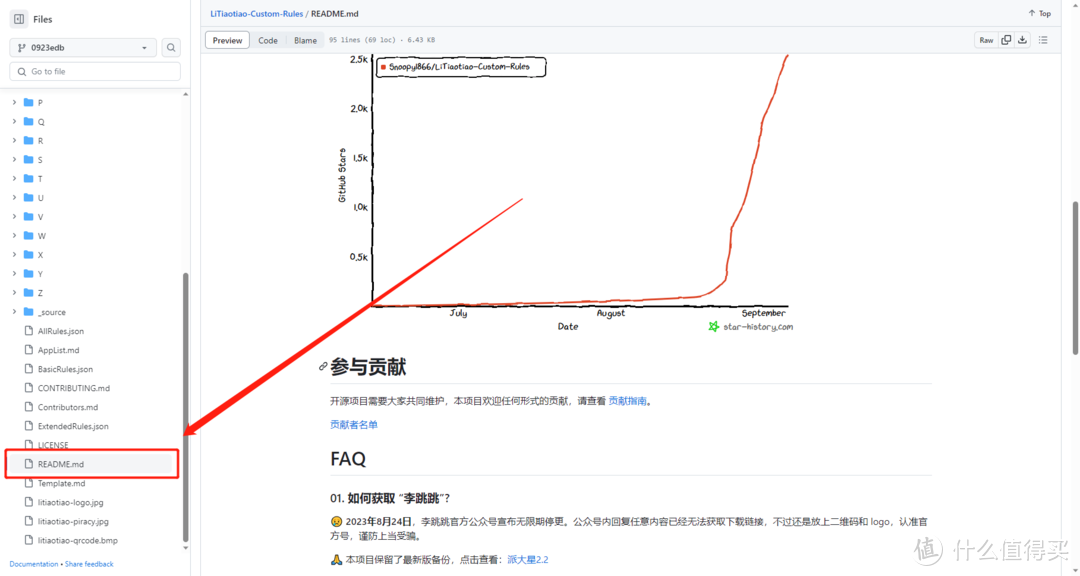Open the 0923edb branch dropdown

pos(83,48)
